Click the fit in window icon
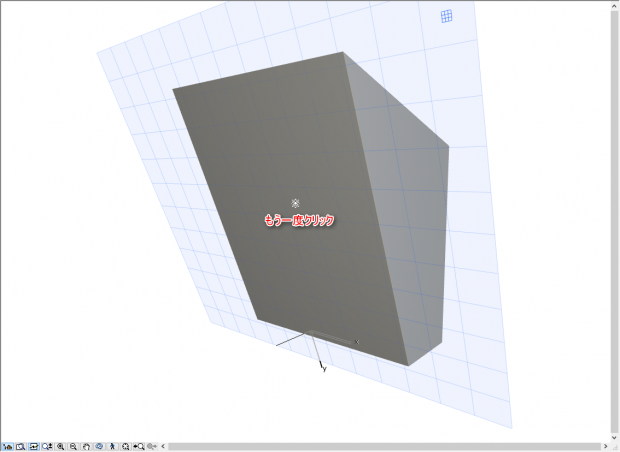The image size is (620, 452). click(x=125, y=446)
